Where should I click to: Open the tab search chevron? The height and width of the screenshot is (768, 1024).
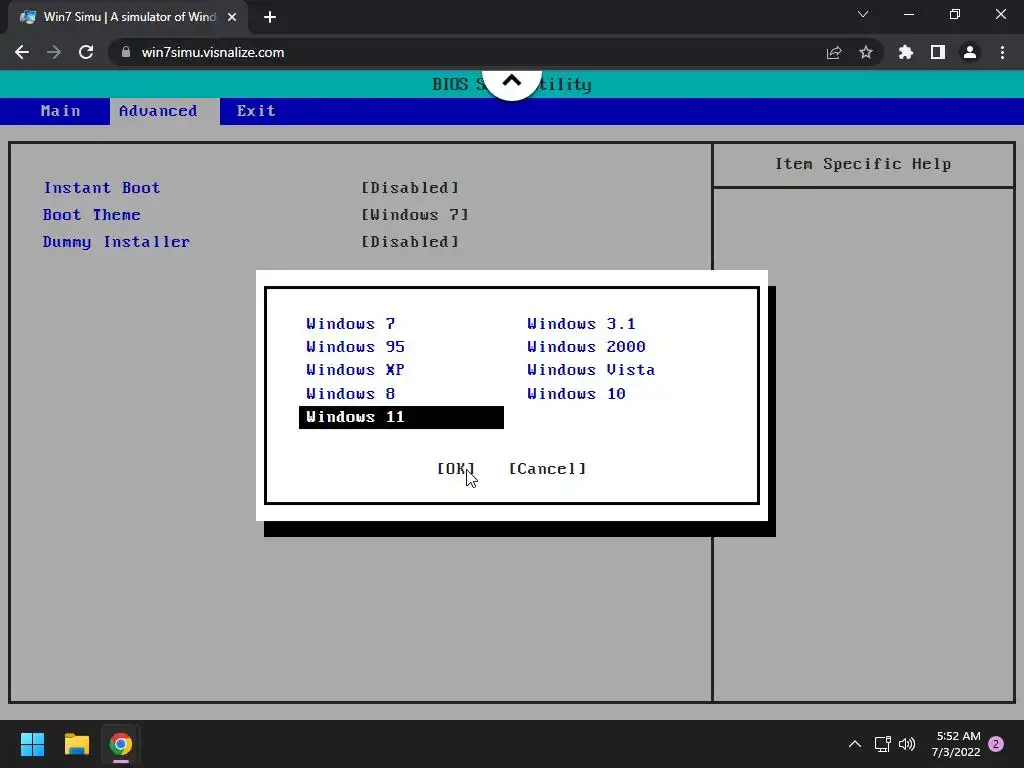pos(863,14)
